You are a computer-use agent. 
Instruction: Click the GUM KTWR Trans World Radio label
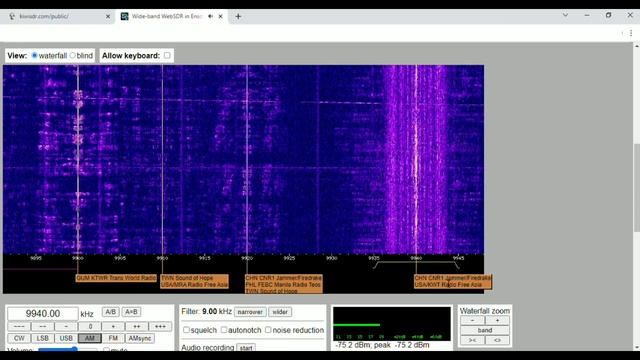(116, 278)
